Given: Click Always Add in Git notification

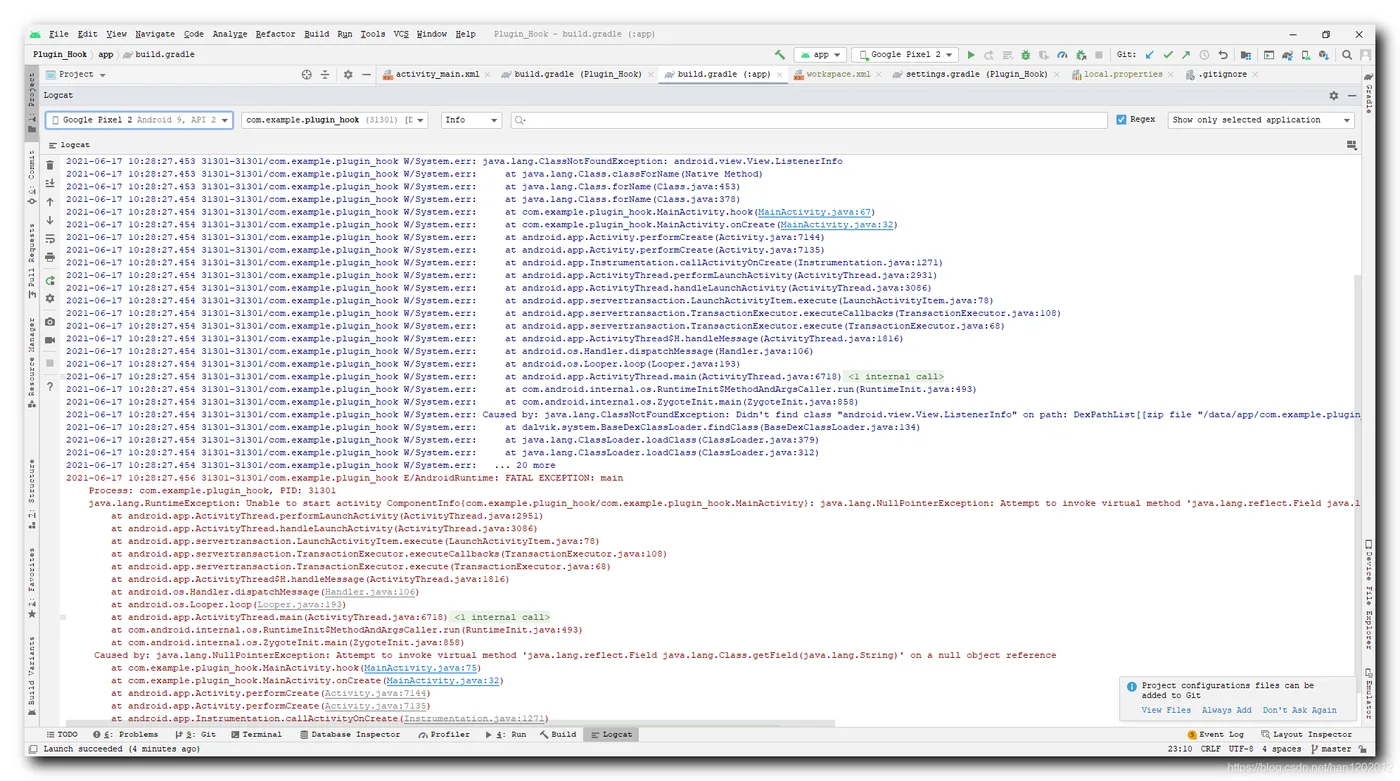Looking at the screenshot, I should (x=1226, y=711).
